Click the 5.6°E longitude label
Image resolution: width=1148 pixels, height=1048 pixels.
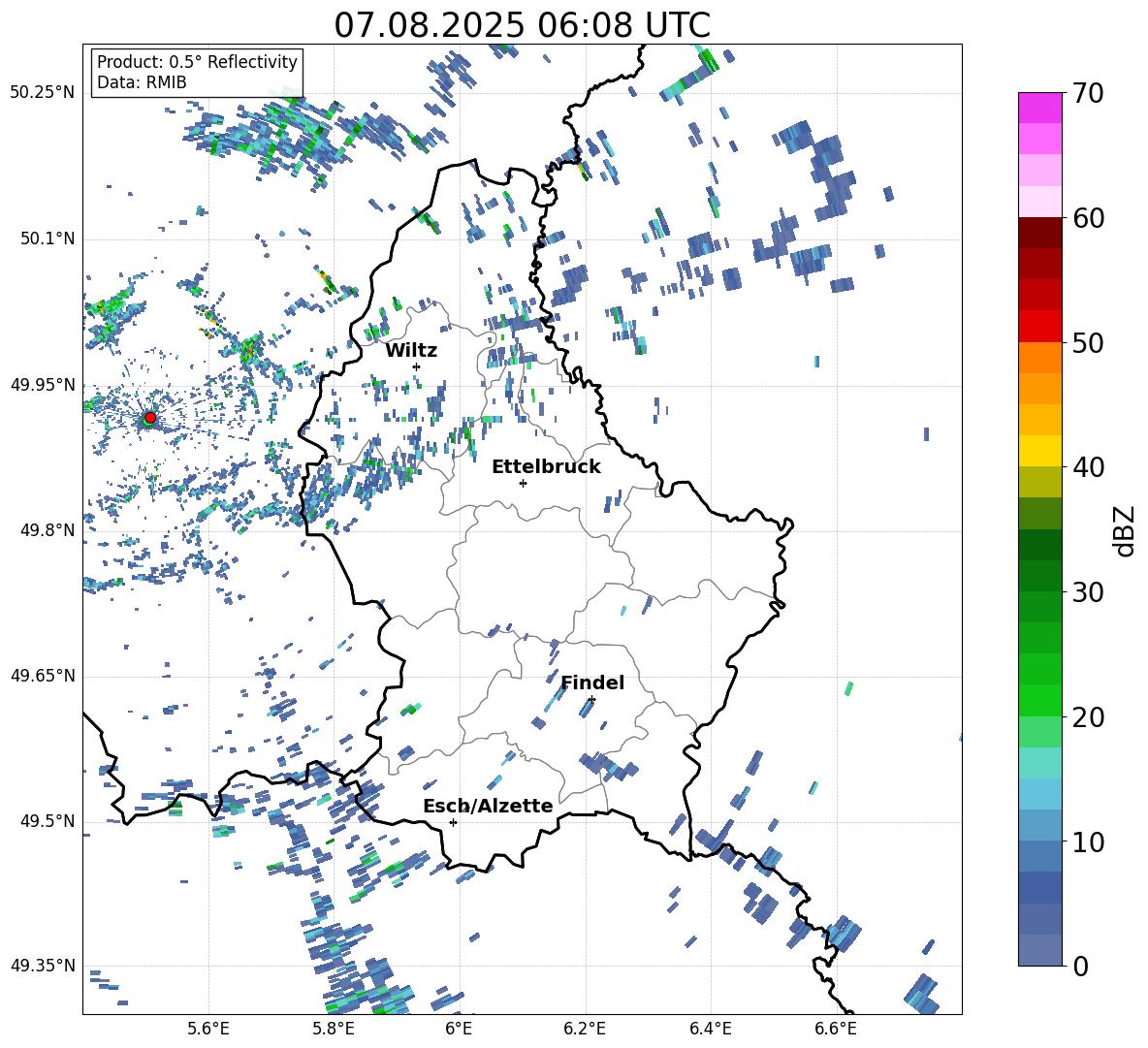click(208, 1029)
